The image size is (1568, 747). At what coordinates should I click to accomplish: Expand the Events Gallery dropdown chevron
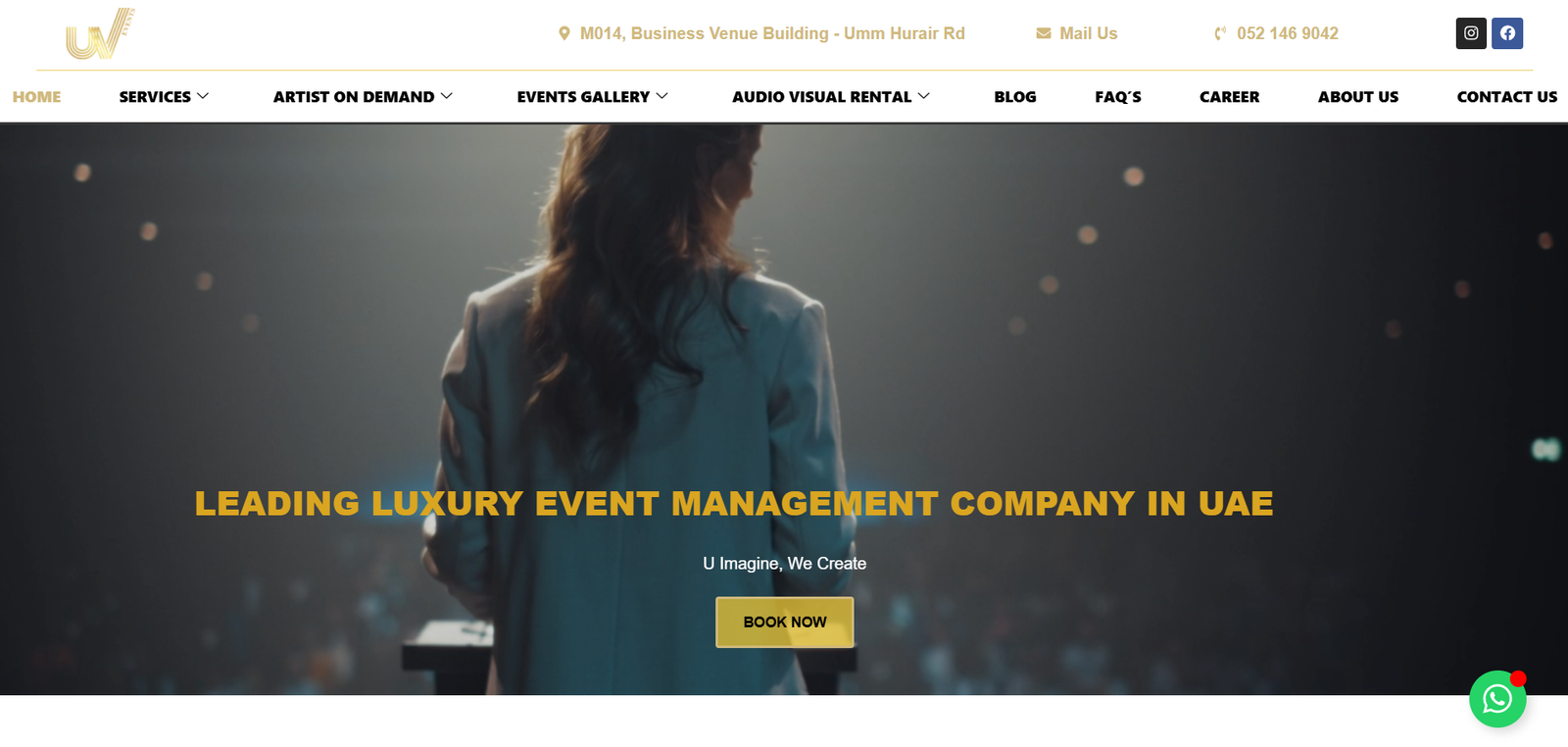tap(661, 96)
